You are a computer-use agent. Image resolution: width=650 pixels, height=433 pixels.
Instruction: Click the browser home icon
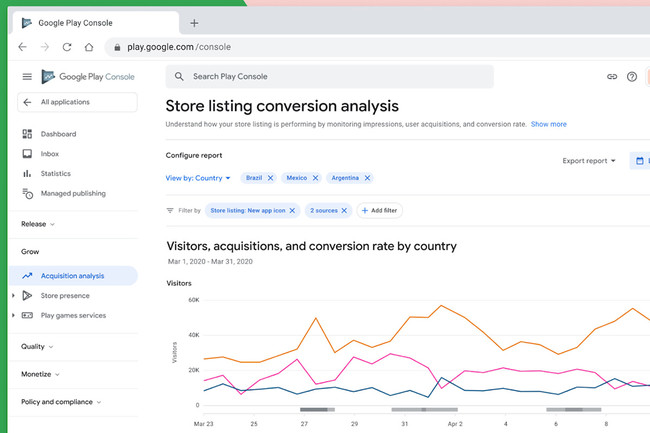click(x=89, y=47)
